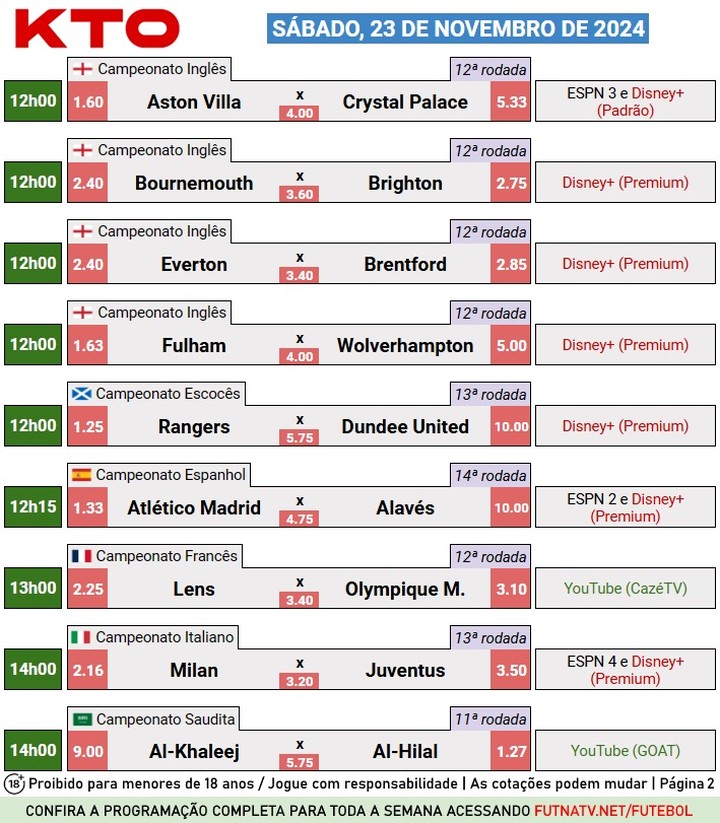Click the Saudi flag icon for Campeonato Saudita

(82, 719)
